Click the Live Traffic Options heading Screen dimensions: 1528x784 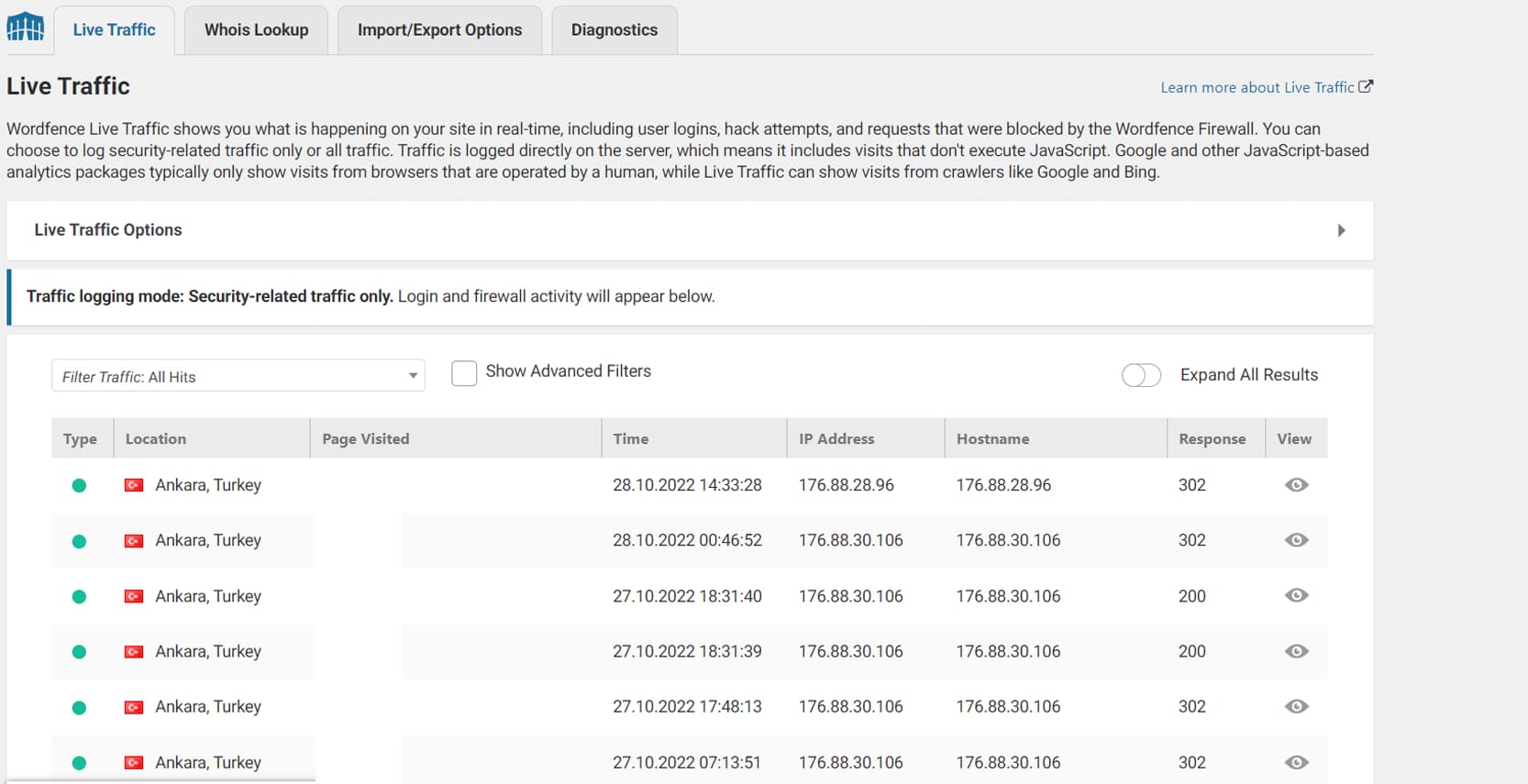(108, 230)
